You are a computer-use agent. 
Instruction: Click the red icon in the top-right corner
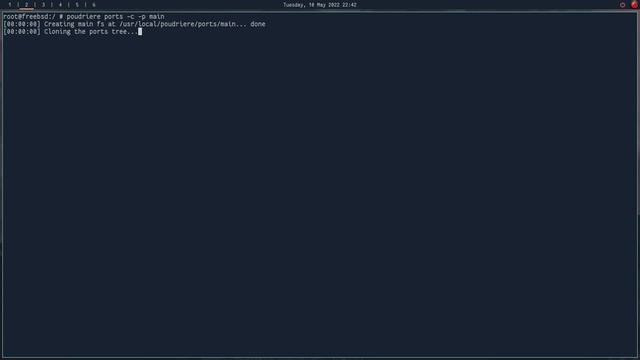point(634,4)
